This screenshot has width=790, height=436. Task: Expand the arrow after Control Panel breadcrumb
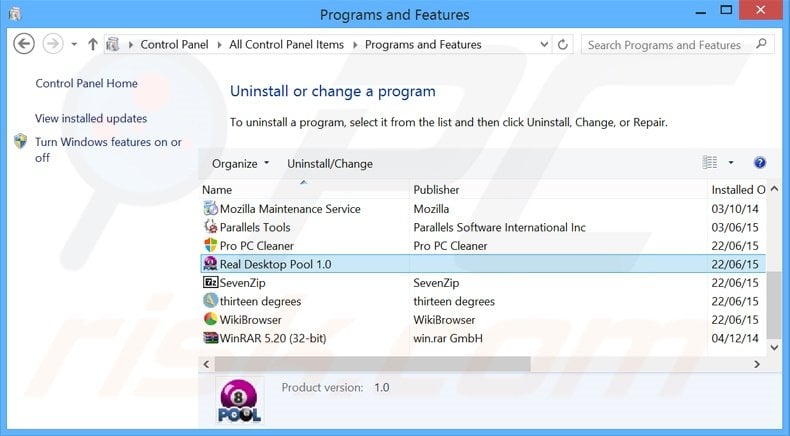click(x=219, y=45)
